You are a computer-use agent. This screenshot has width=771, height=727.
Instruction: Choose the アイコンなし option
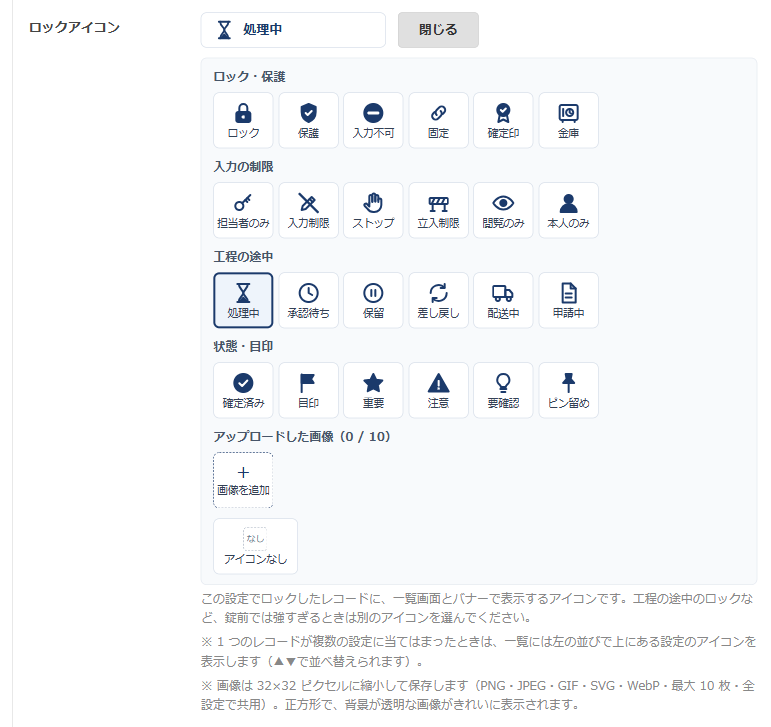pyautogui.click(x=255, y=546)
